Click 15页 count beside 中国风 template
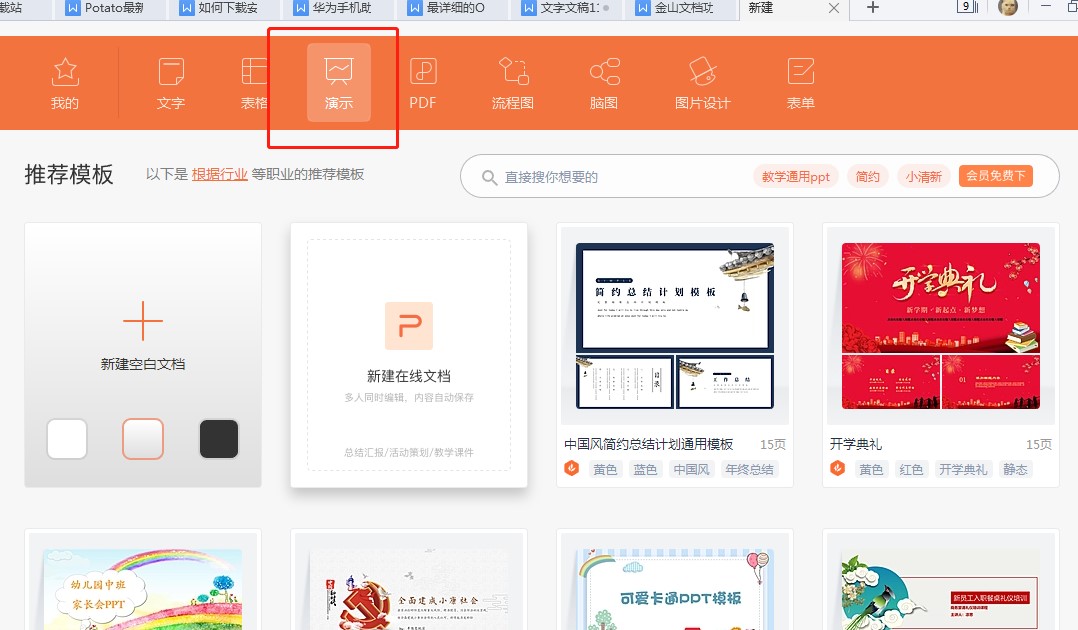 [x=773, y=444]
